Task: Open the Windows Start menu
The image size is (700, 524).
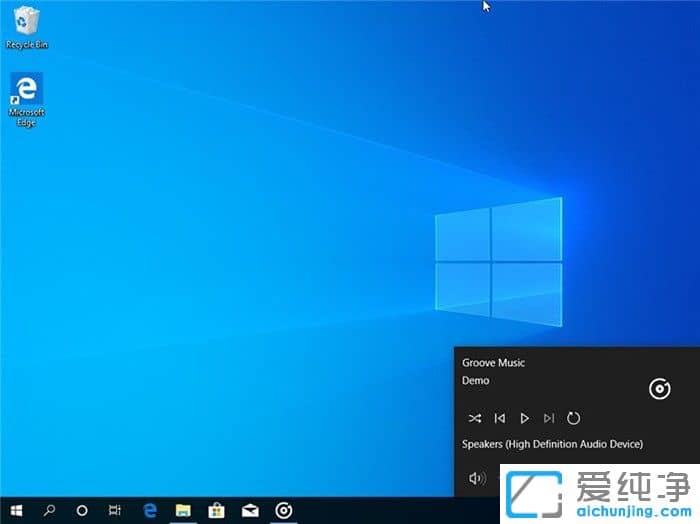Action: click(16, 510)
